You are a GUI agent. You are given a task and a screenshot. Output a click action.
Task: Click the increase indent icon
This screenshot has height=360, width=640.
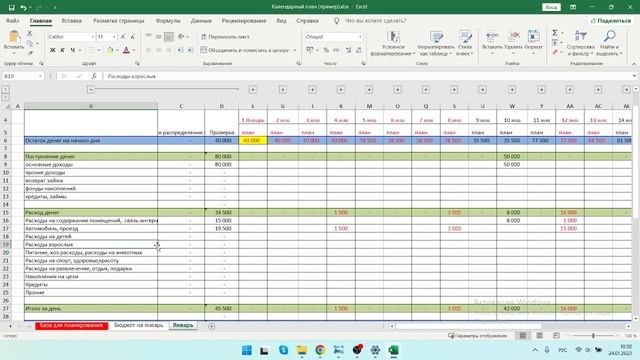pyautogui.click(x=190, y=50)
